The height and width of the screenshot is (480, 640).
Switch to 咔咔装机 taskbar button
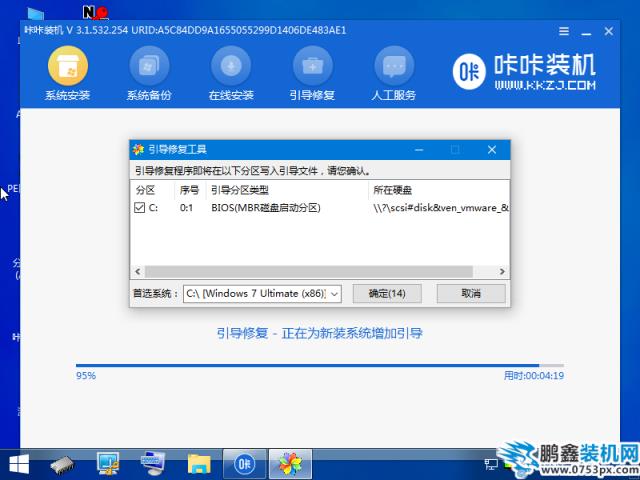click(x=244, y=464)
